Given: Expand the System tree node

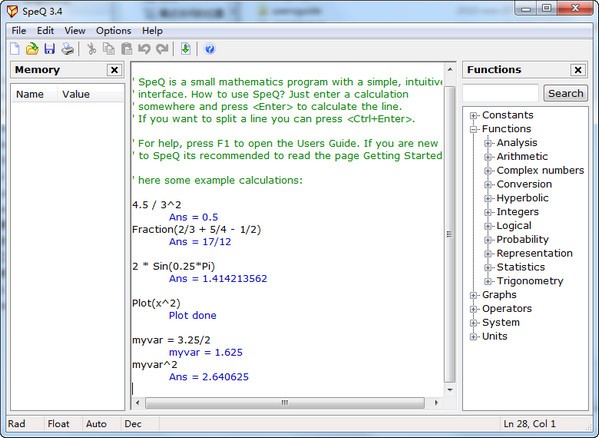Looking at the screenshot, I should (474, 323).
